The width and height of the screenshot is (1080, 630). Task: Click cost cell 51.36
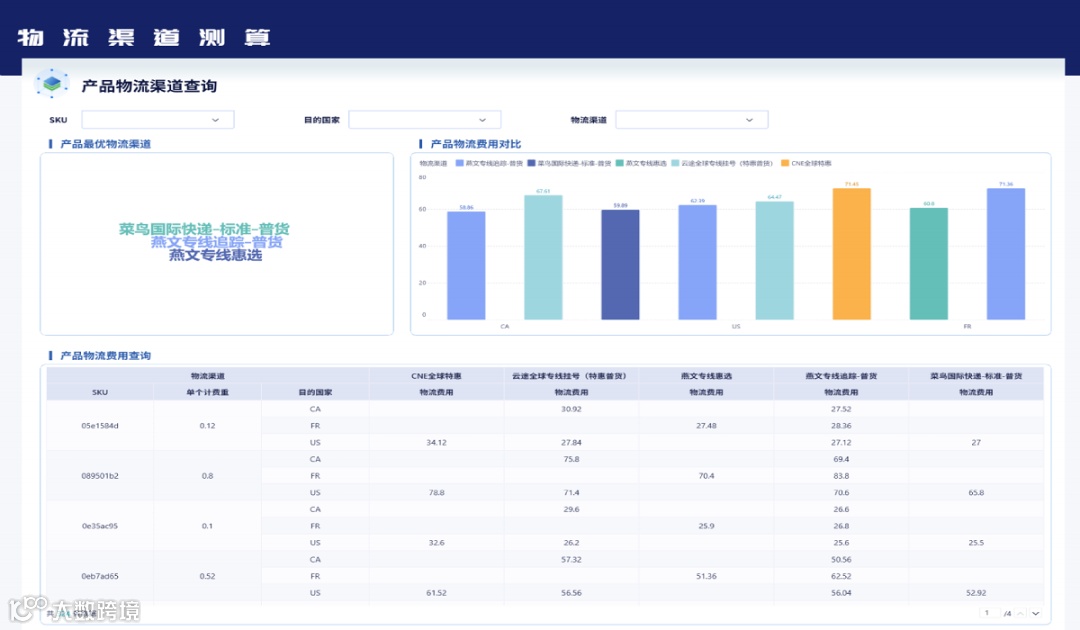coord(707,576)
